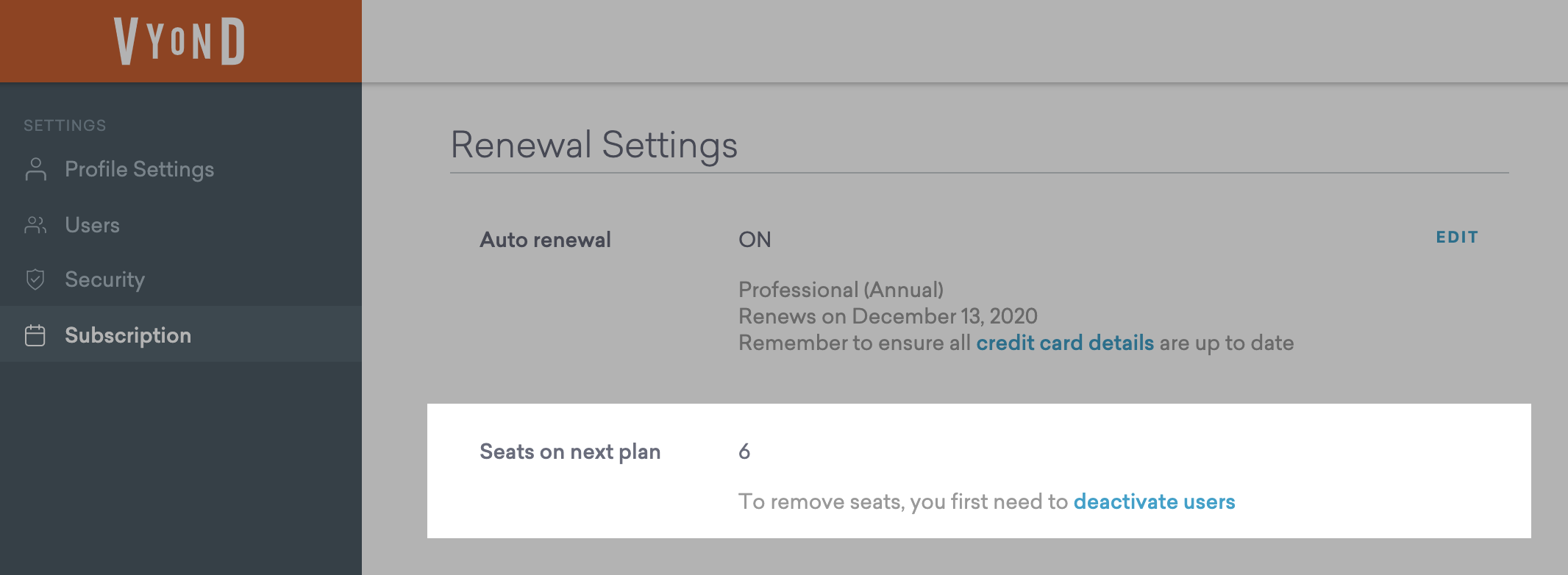The image size is (1568, 575).
Task: Select the Subscription sidebar item
Action: 128,335
